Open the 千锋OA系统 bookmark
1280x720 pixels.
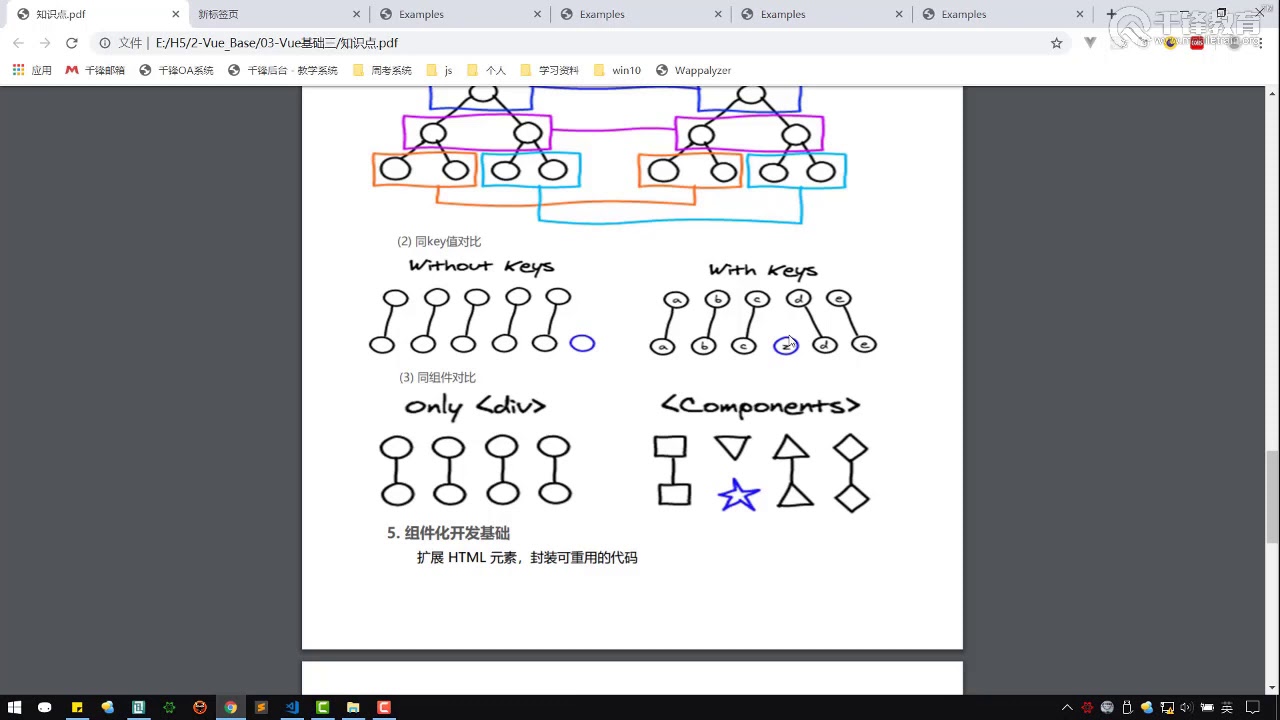point(176,70)
